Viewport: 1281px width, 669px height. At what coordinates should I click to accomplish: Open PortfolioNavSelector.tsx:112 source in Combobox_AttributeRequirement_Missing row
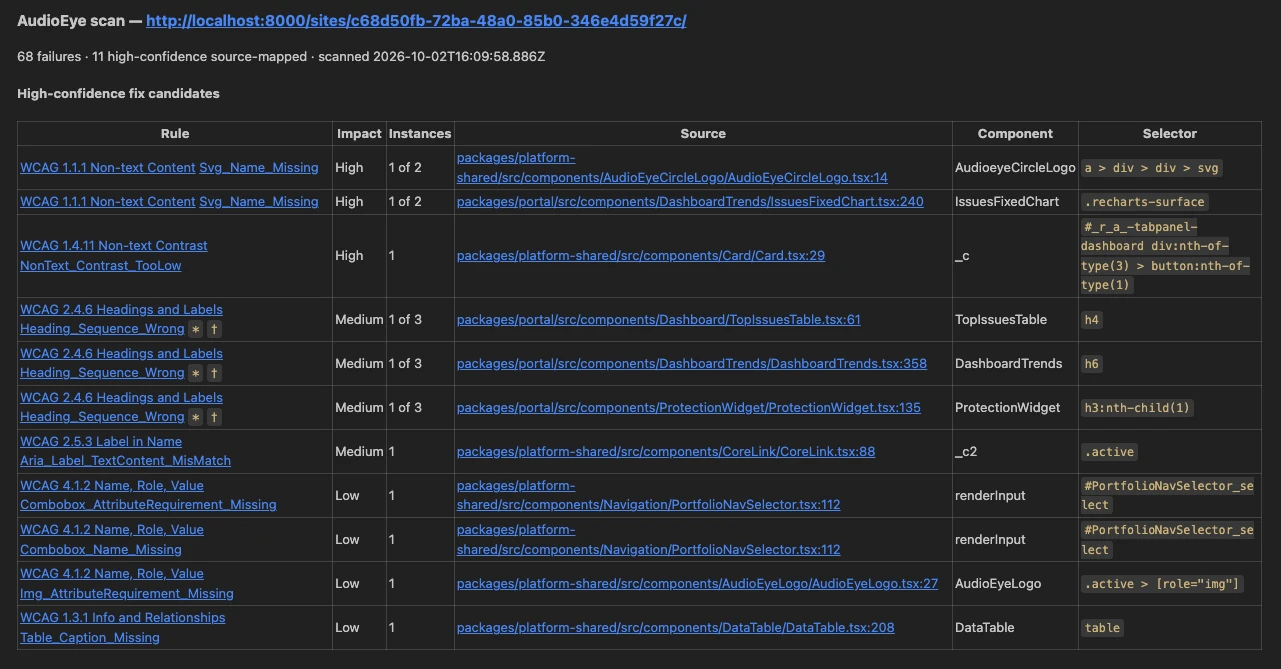(649, 495)
